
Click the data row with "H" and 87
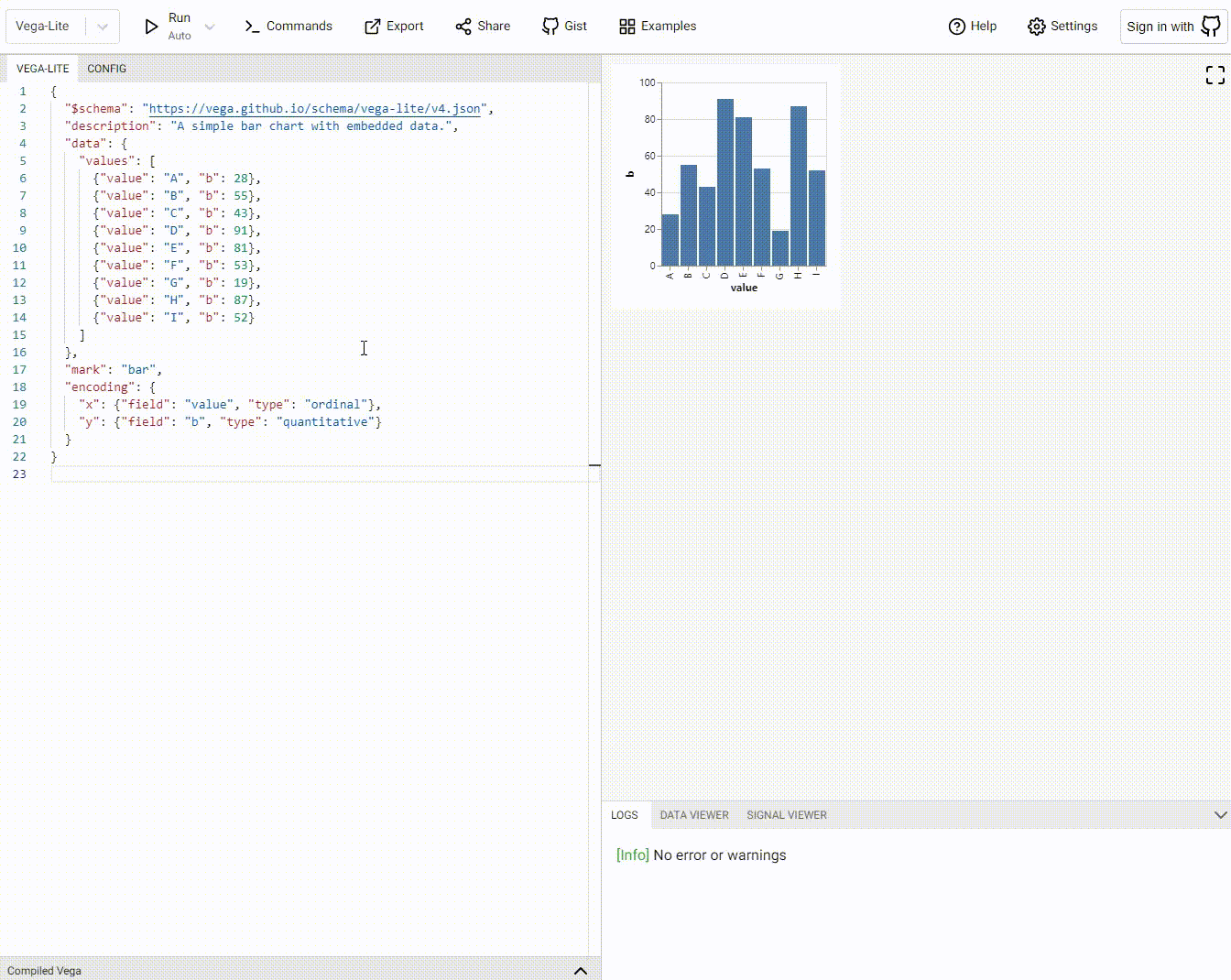tap(177, 300)
